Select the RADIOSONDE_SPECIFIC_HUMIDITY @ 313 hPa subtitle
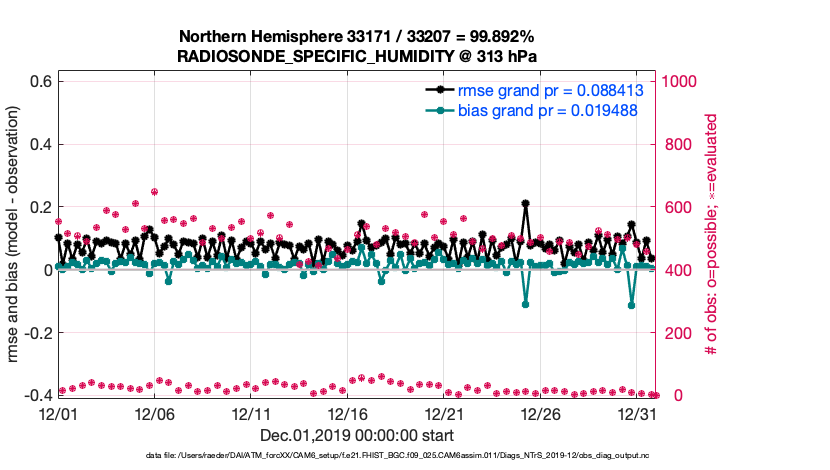Screen dimensions: 830x470 357,57
